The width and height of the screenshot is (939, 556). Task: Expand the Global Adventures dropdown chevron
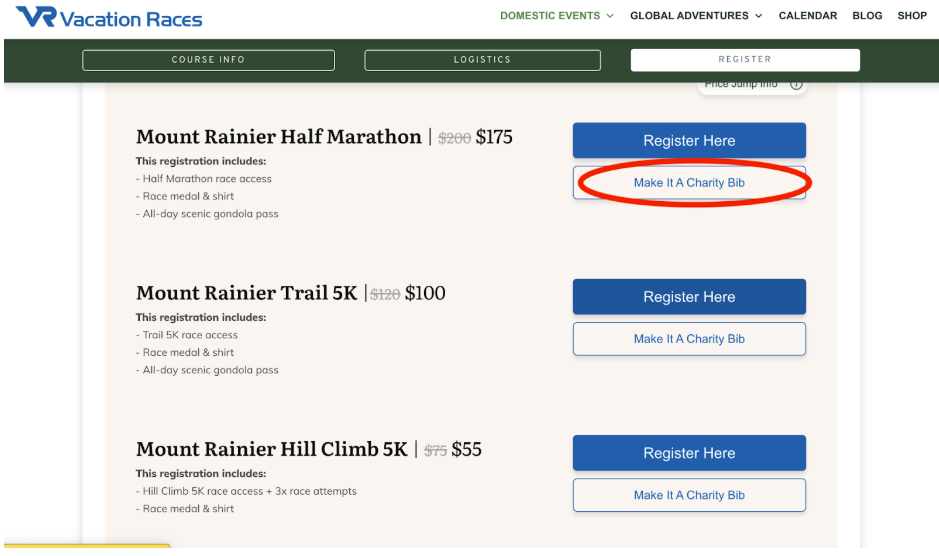759,16
